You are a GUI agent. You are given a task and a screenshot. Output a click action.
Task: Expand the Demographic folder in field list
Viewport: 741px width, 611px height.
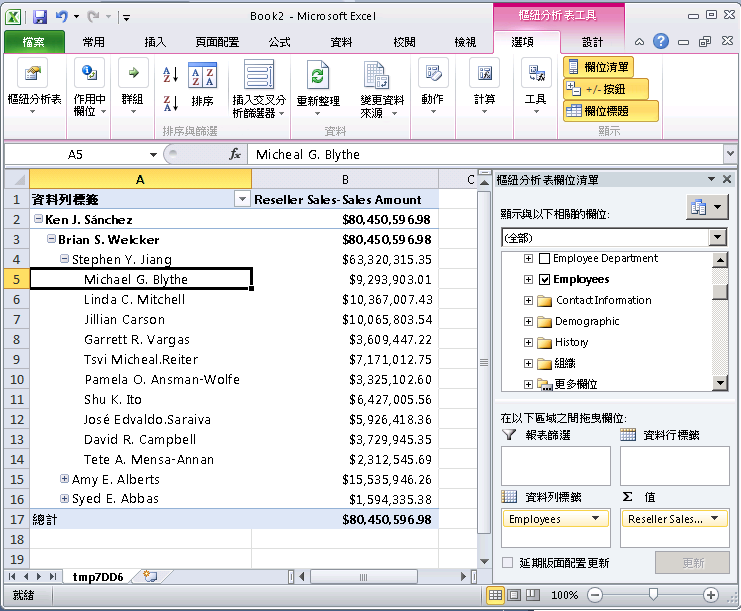click(528, 322)
